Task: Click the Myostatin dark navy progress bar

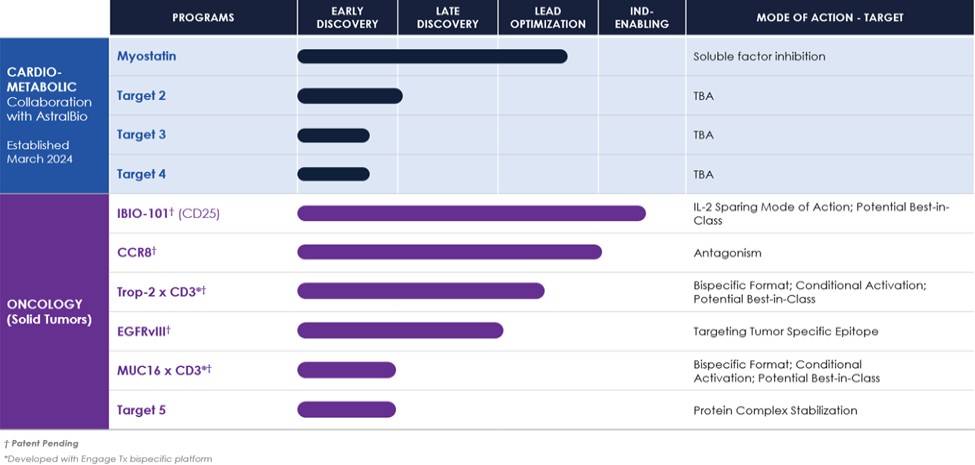Action: [432, 56]
